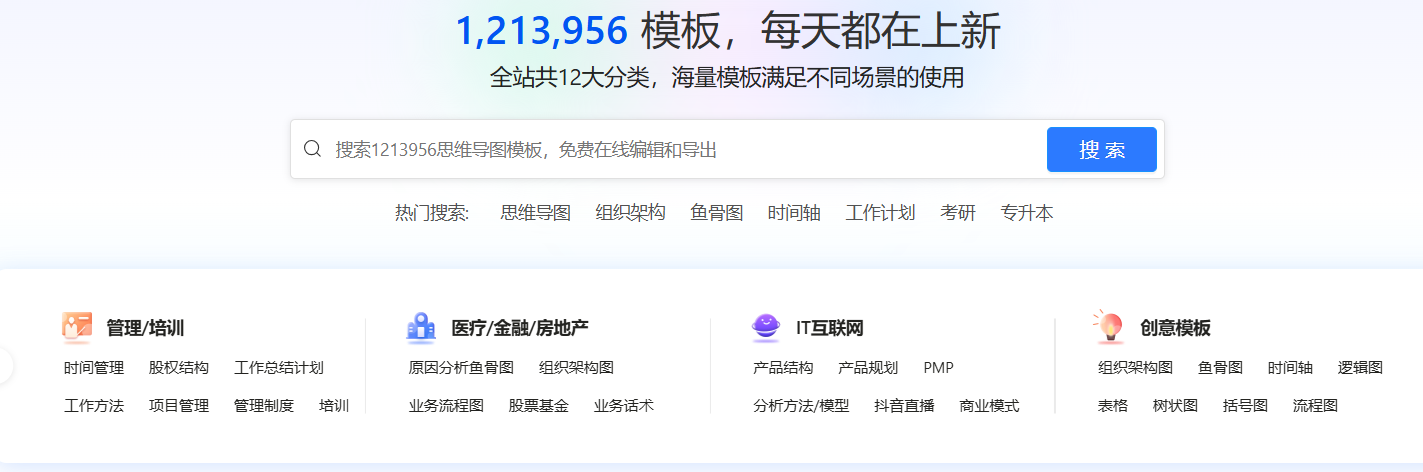Go to 逻辑图 link
The width and height of the screenshot is (1423, 472).
1360,368
